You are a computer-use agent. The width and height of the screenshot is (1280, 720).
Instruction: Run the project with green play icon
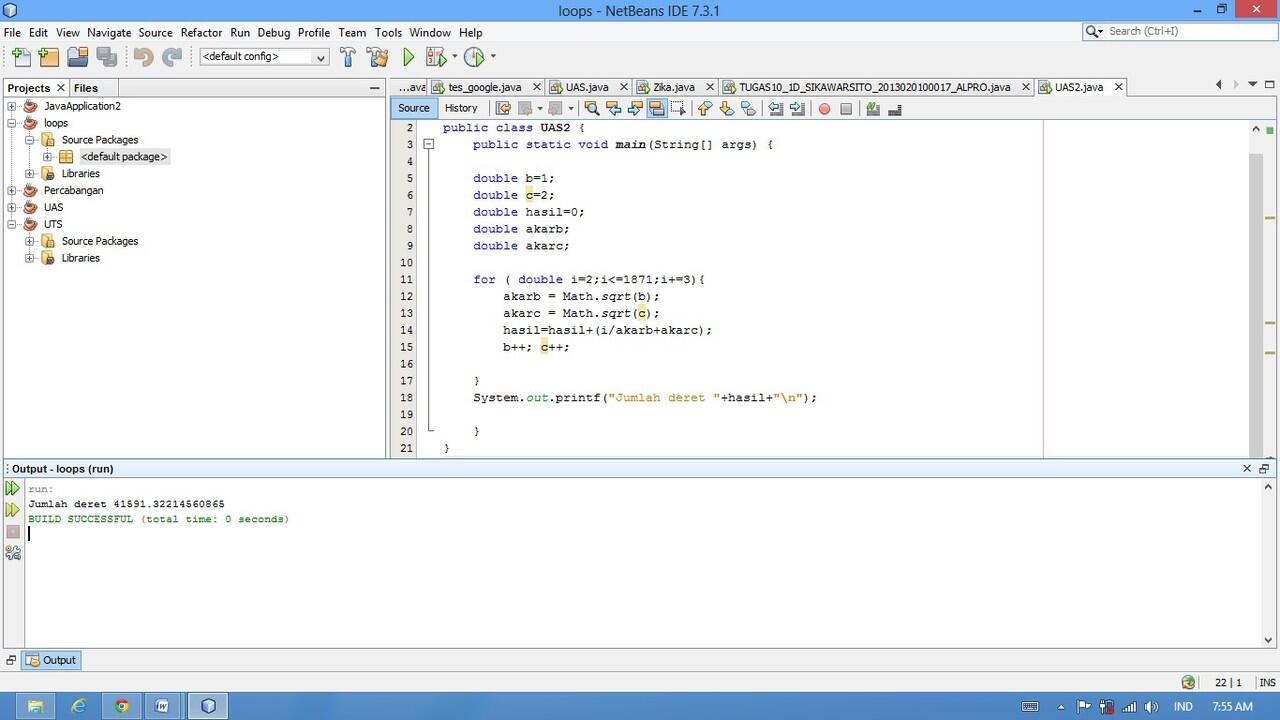point(408,58)
